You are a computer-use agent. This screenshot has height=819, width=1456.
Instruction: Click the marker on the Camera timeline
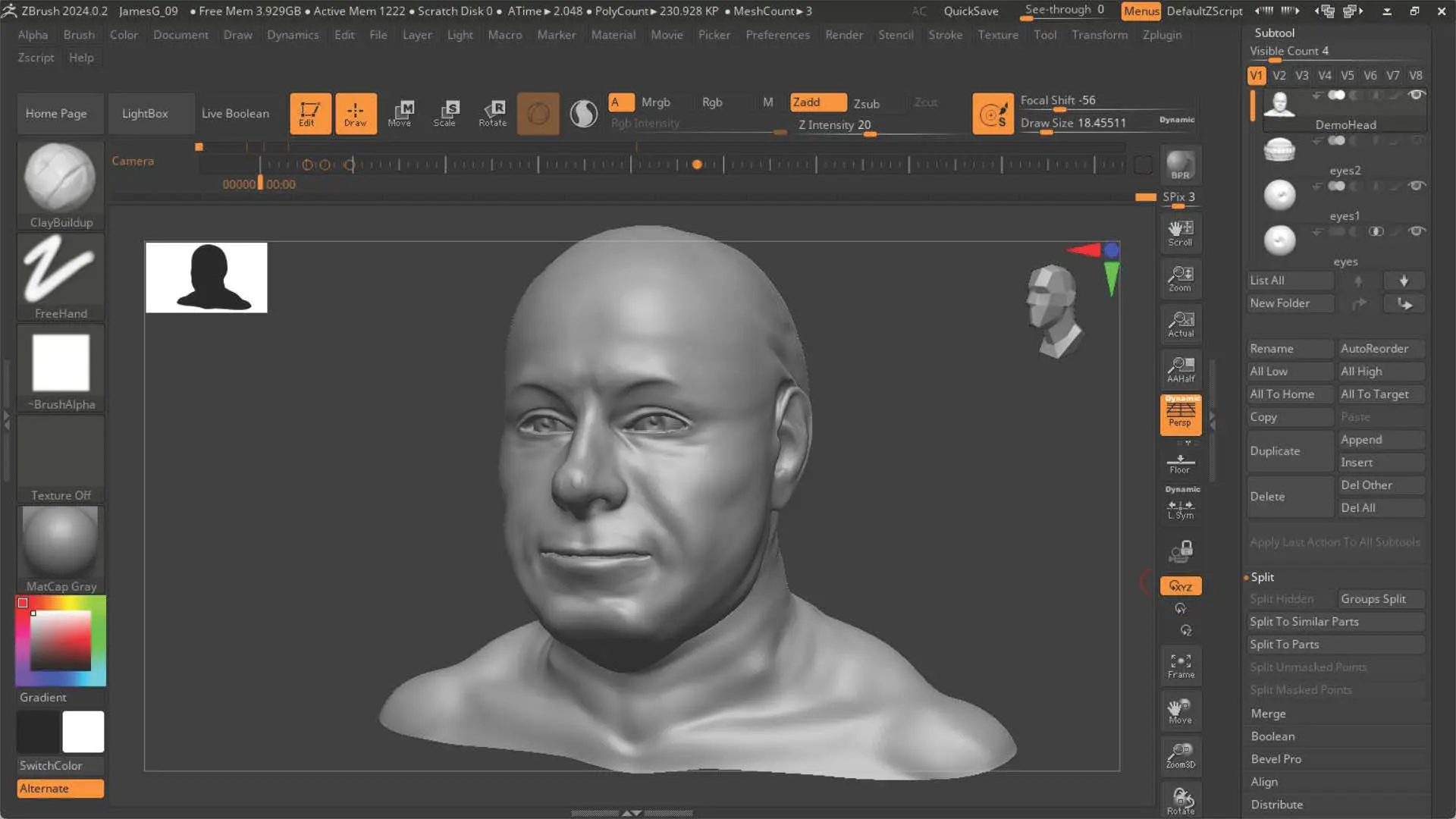pos(698,164)
